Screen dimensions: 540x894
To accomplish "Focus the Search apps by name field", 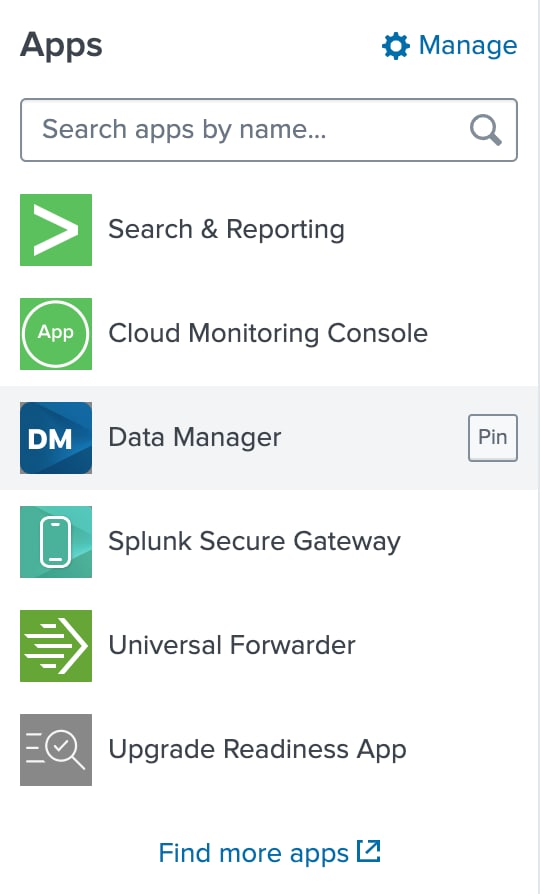I will 269,130.
